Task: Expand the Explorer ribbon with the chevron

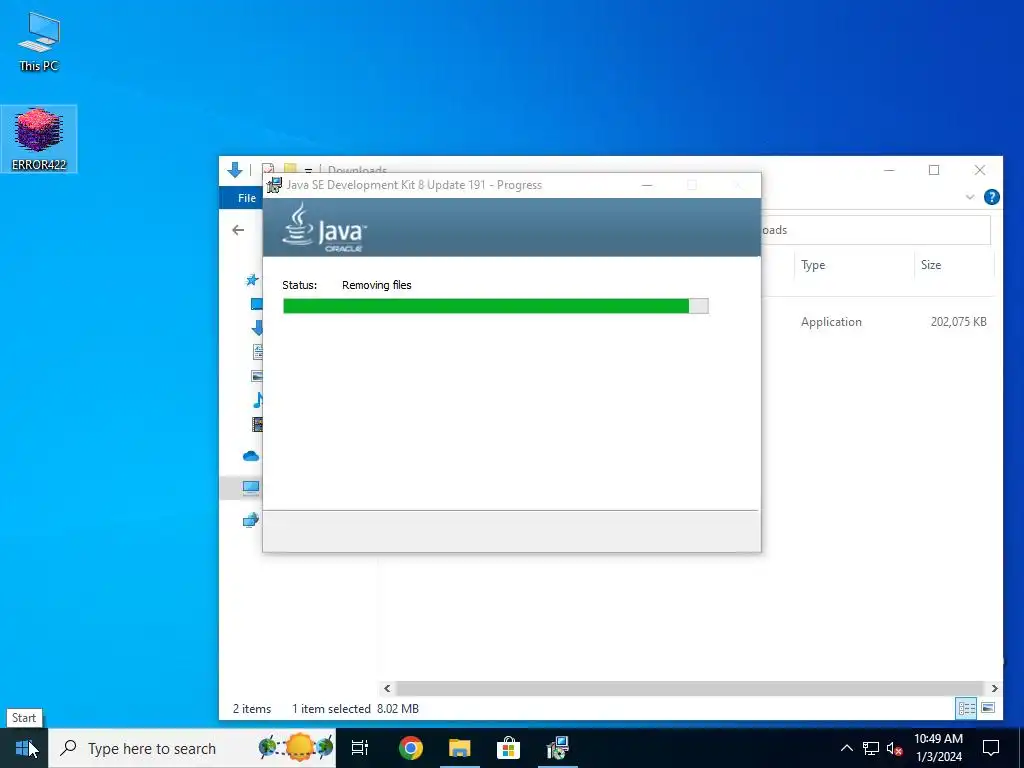Action: [970, 197]
